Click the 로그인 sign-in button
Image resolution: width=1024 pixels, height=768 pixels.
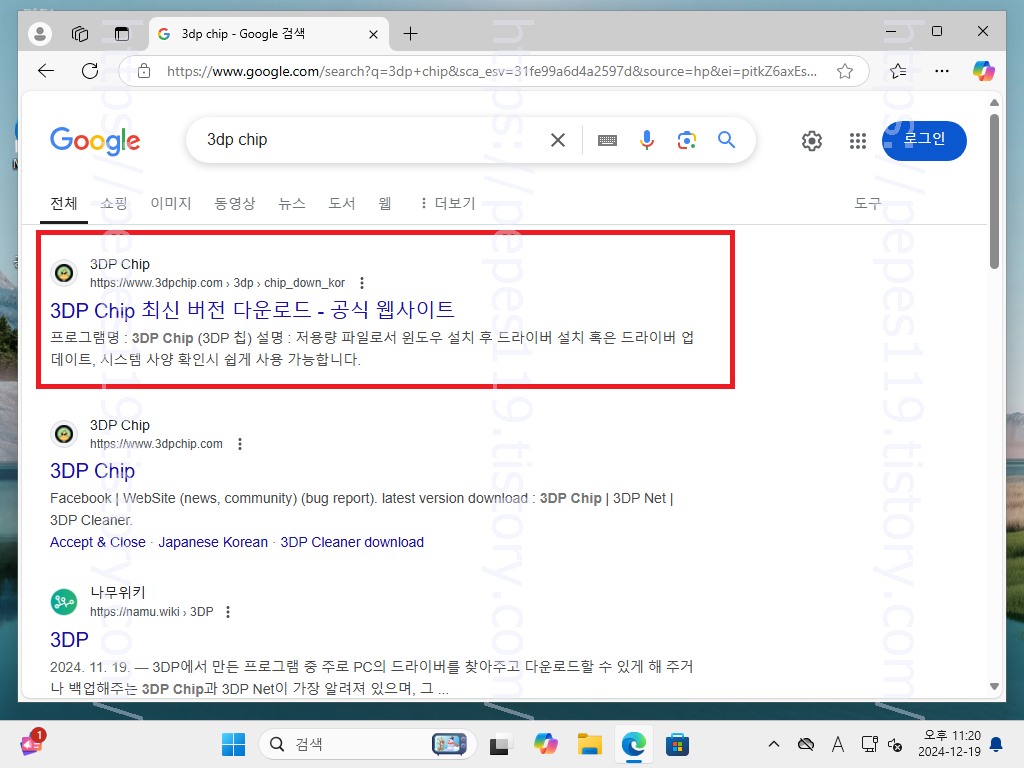923,140
